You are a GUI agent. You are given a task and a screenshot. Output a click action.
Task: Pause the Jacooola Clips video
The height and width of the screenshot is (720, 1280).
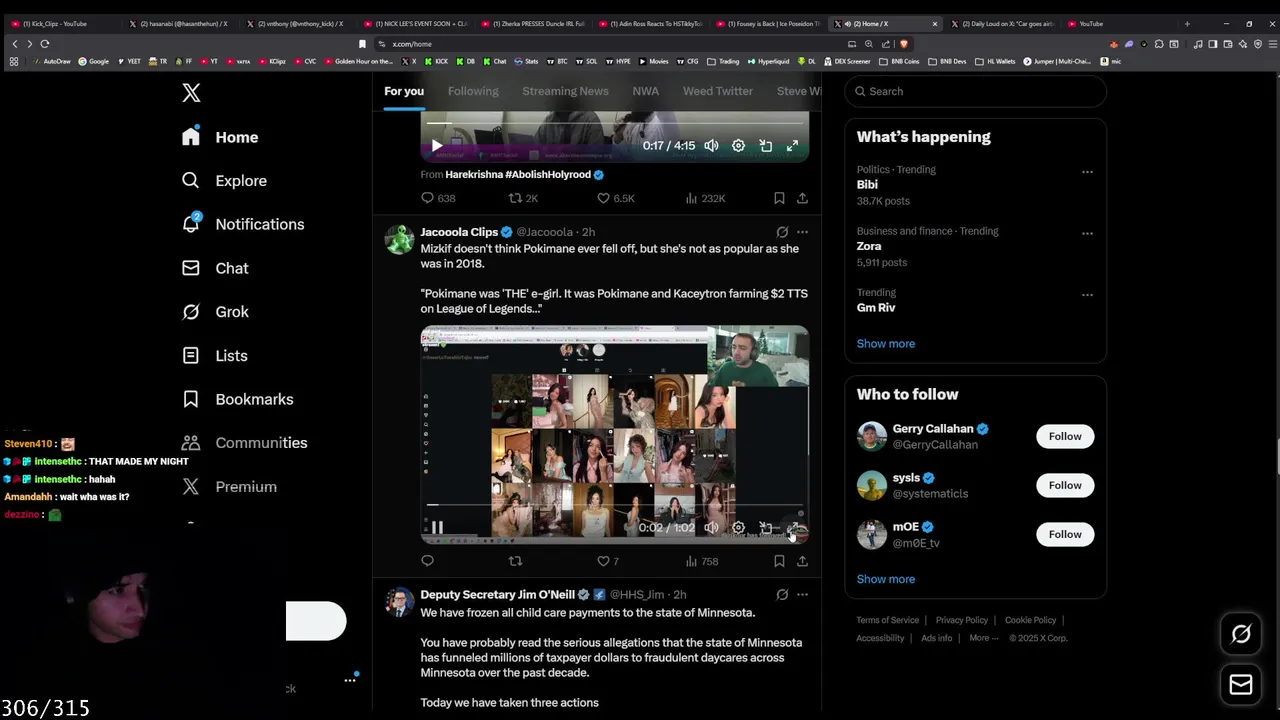pyautogui.click(x=437, y=528)
